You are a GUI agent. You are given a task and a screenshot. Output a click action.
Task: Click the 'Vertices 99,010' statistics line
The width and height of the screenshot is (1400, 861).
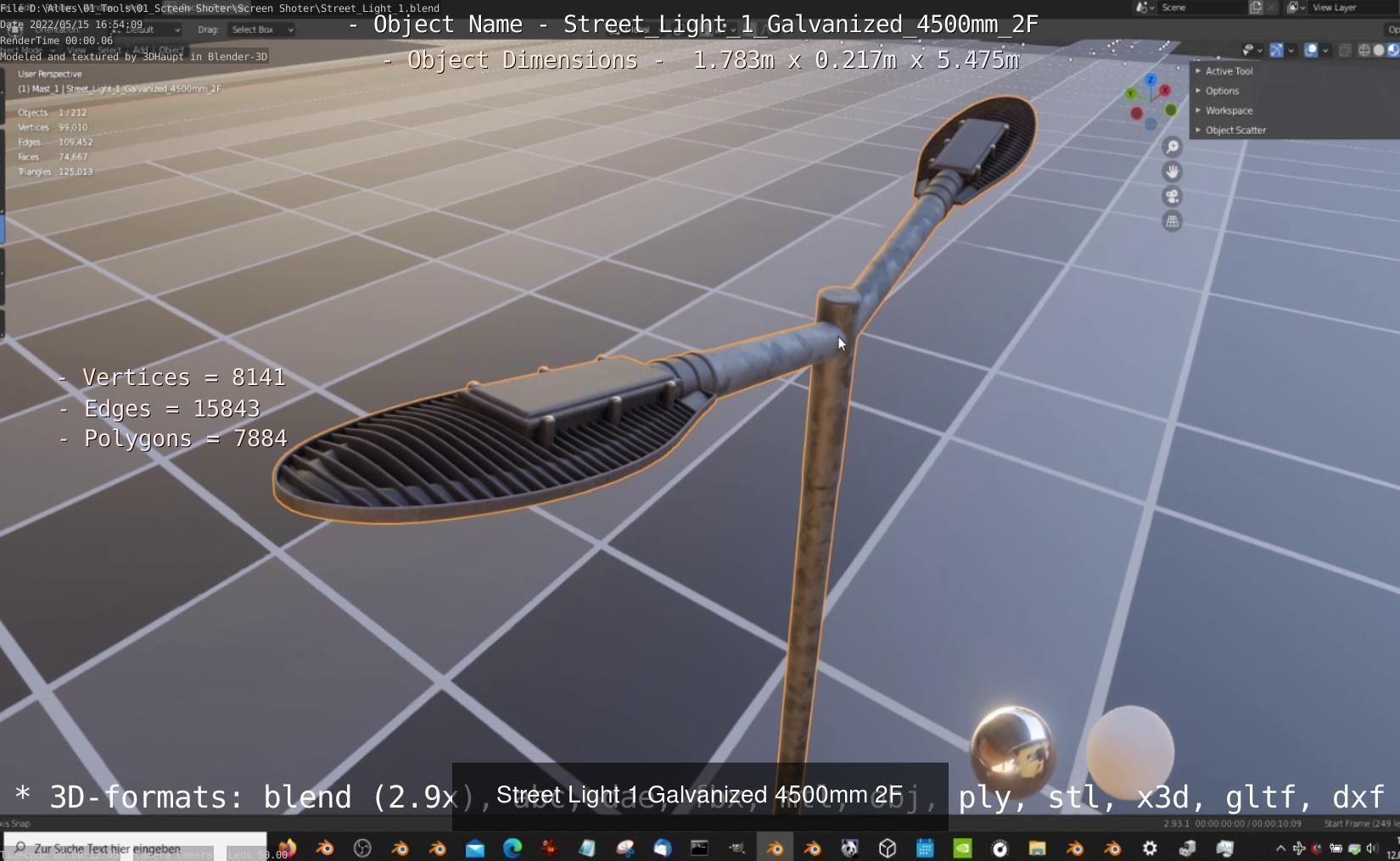(x=53, y=127)
